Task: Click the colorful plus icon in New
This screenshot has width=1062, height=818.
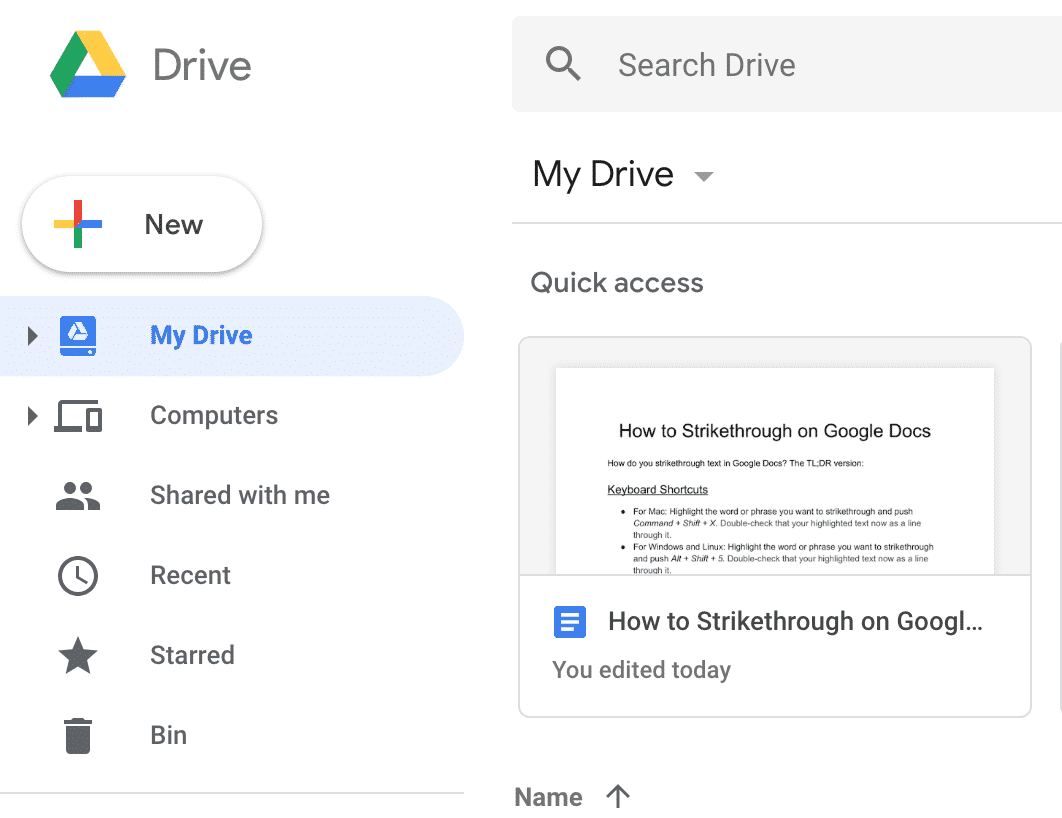Action: pyautogui.click(x=78, y=224)
